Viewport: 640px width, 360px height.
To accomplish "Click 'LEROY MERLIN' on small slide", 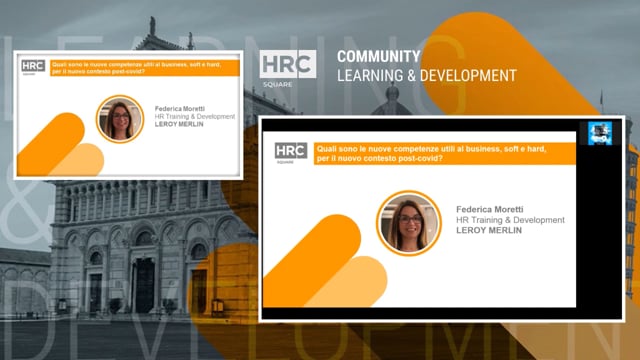I will tap(179, 124).
